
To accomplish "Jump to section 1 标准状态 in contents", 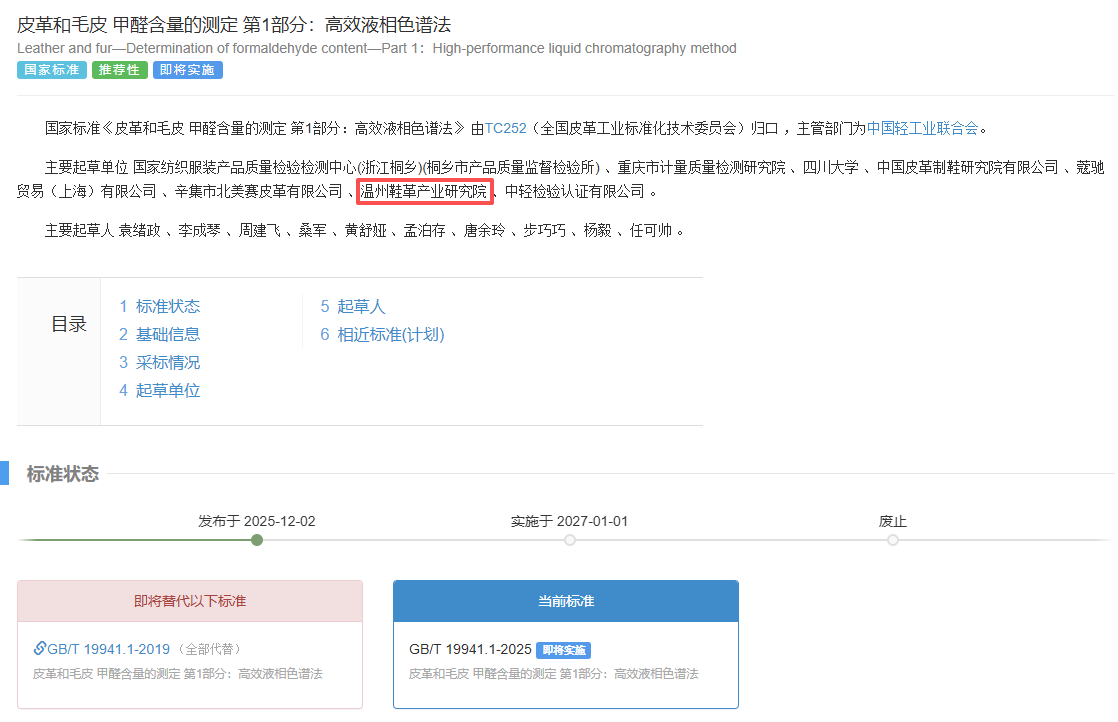I will point(160,307).
